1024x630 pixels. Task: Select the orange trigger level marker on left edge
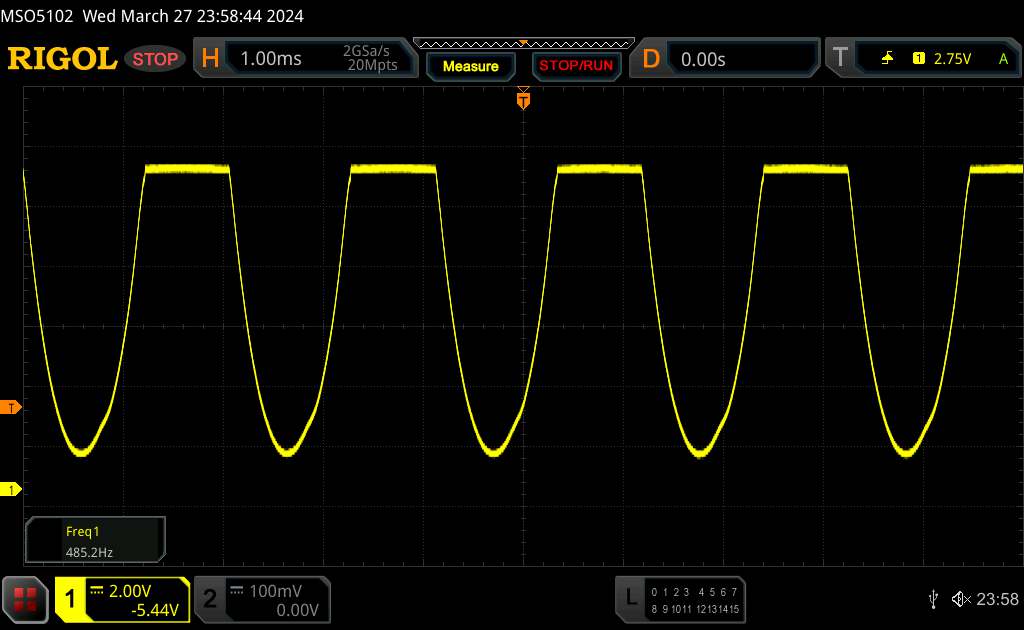click(11, 407)
